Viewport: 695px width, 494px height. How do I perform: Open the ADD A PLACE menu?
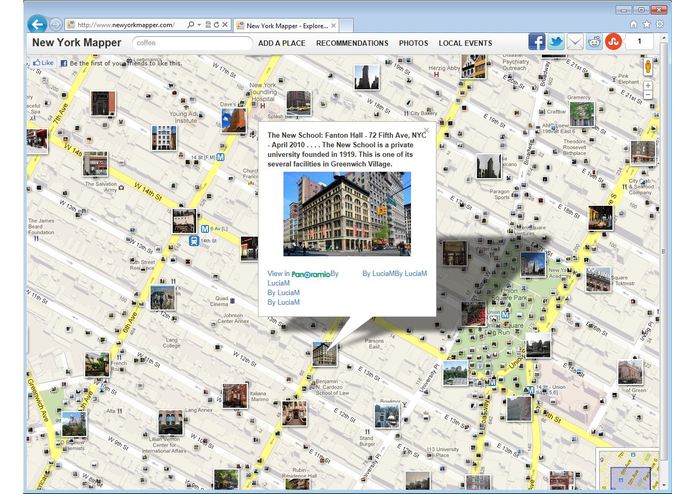[x=281, y=43]
